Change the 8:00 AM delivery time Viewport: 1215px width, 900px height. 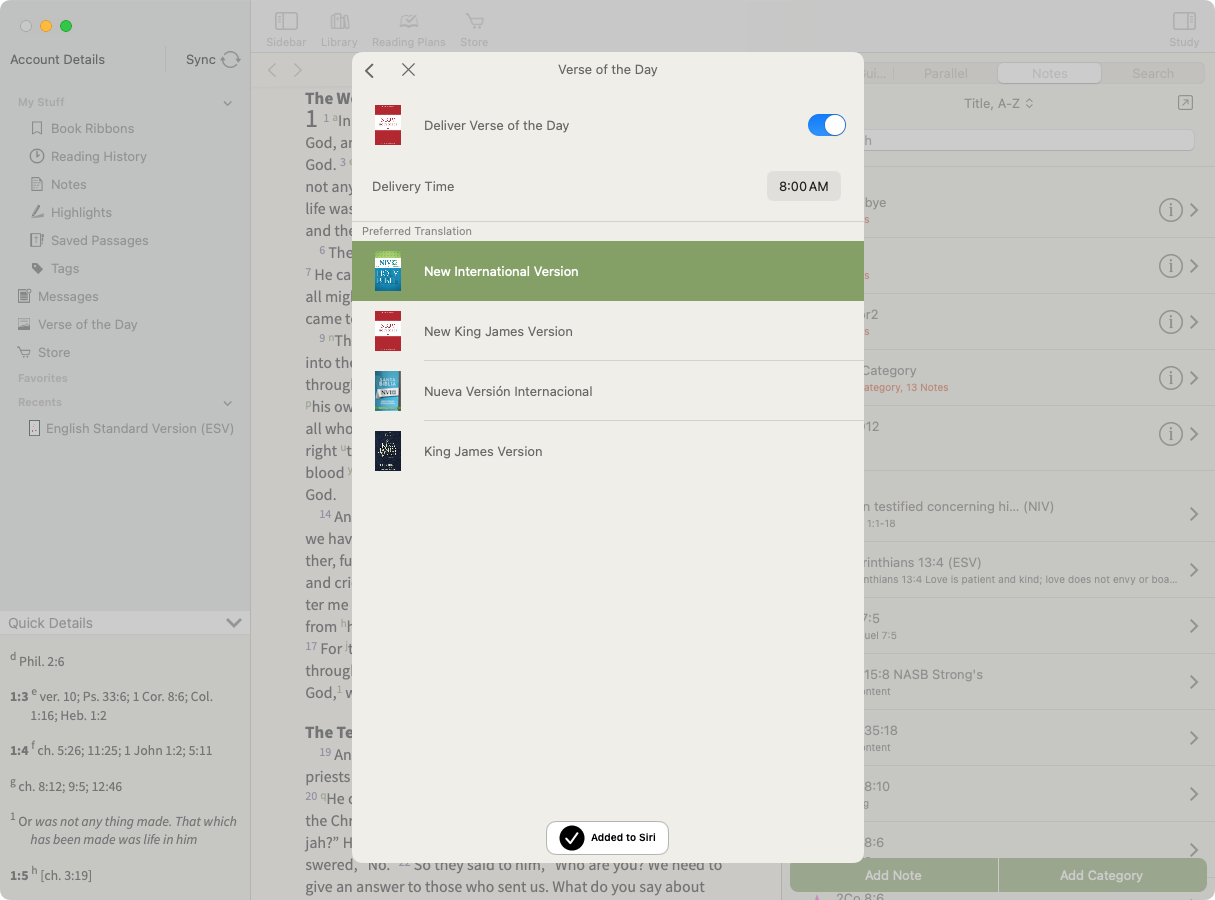click(804, 186)
